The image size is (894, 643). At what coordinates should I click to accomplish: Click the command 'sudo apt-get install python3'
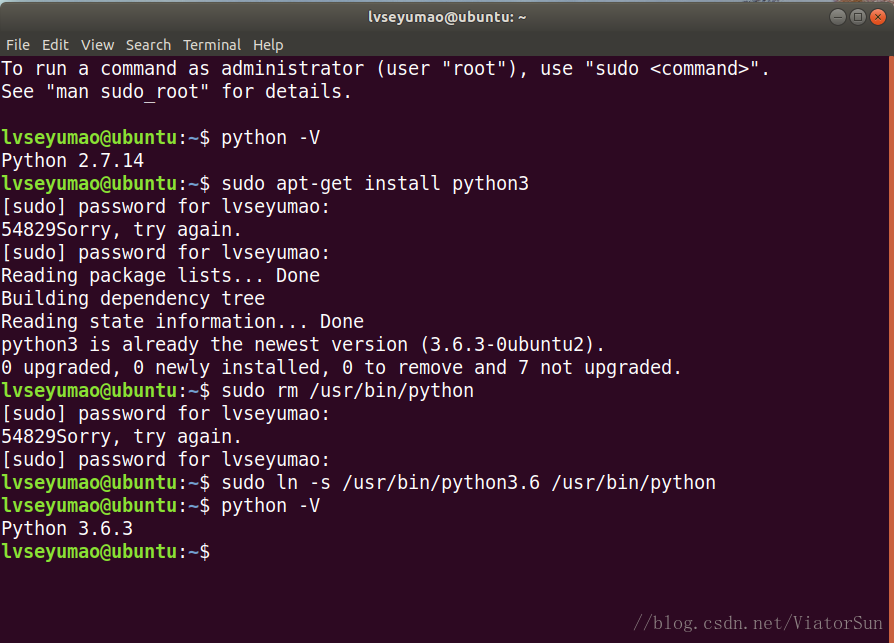coord(375,184)
